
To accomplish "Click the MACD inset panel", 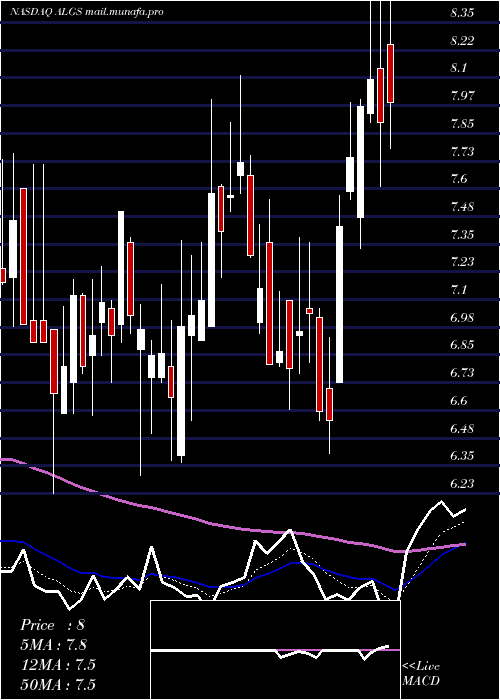I will click(x=275, y=650).
